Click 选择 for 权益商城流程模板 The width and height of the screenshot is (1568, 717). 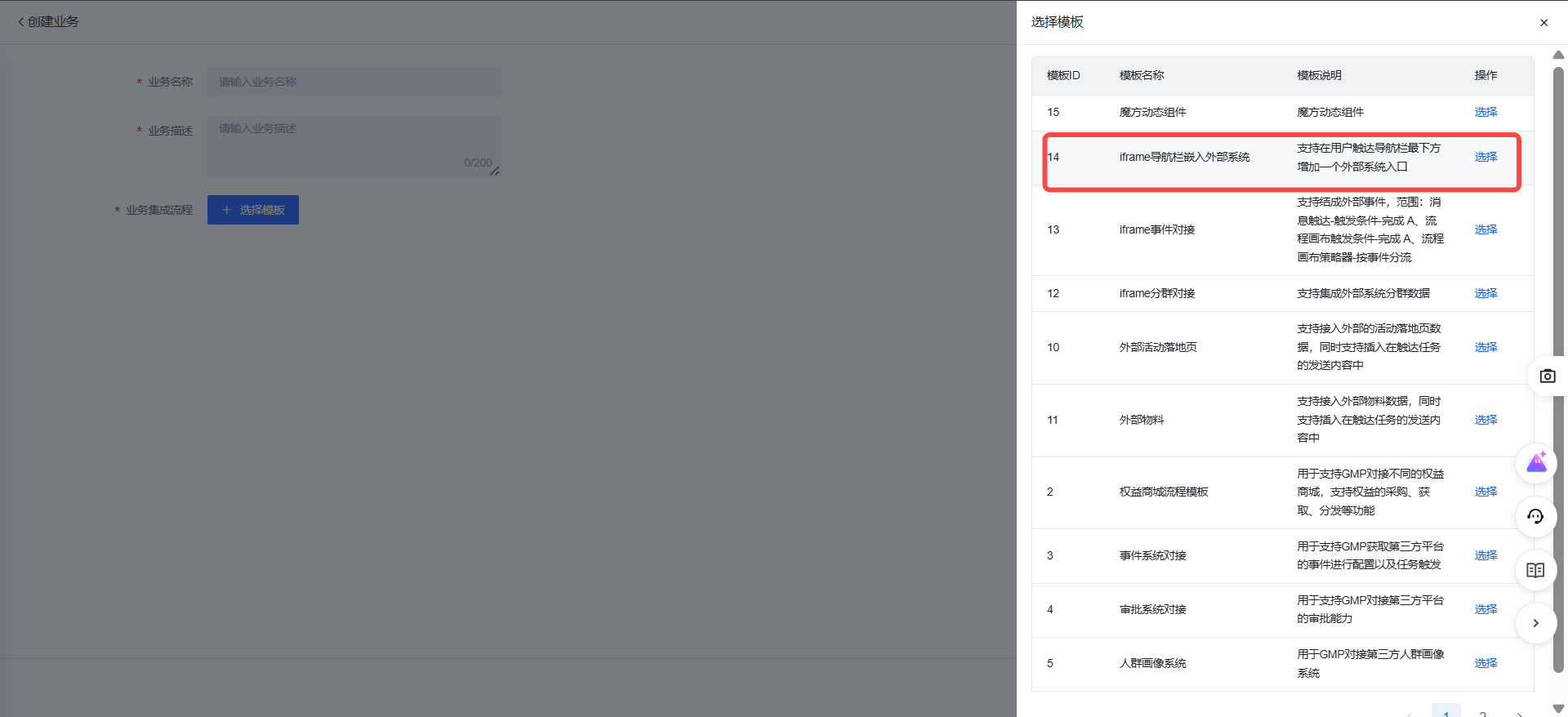point(1486,492)
